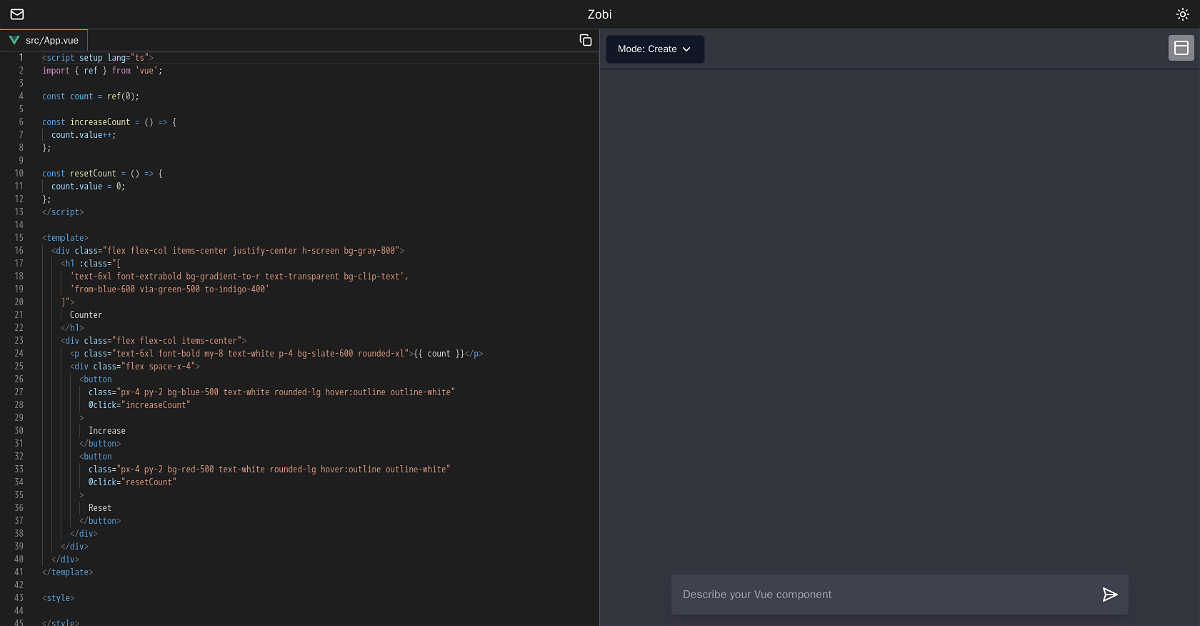Viewport: 1200px width, 626px height.
Task: Select the src/App.vue tab
Action: [52, 40]
